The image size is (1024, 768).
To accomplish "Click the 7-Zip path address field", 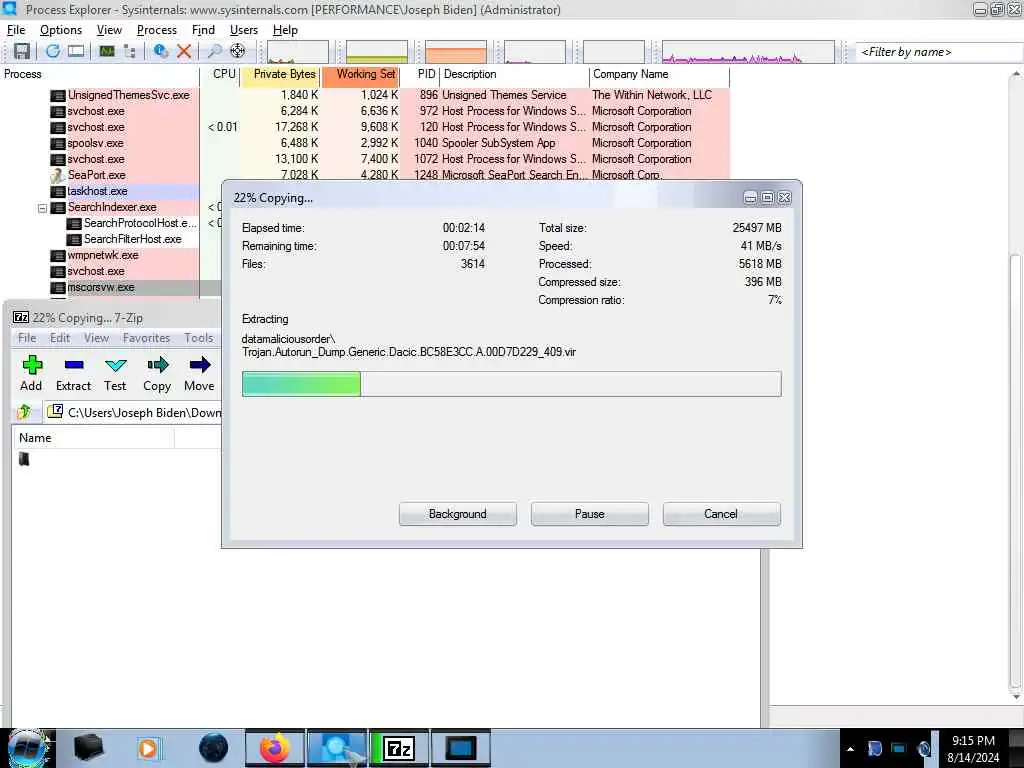I will click(x=134, y=412).
